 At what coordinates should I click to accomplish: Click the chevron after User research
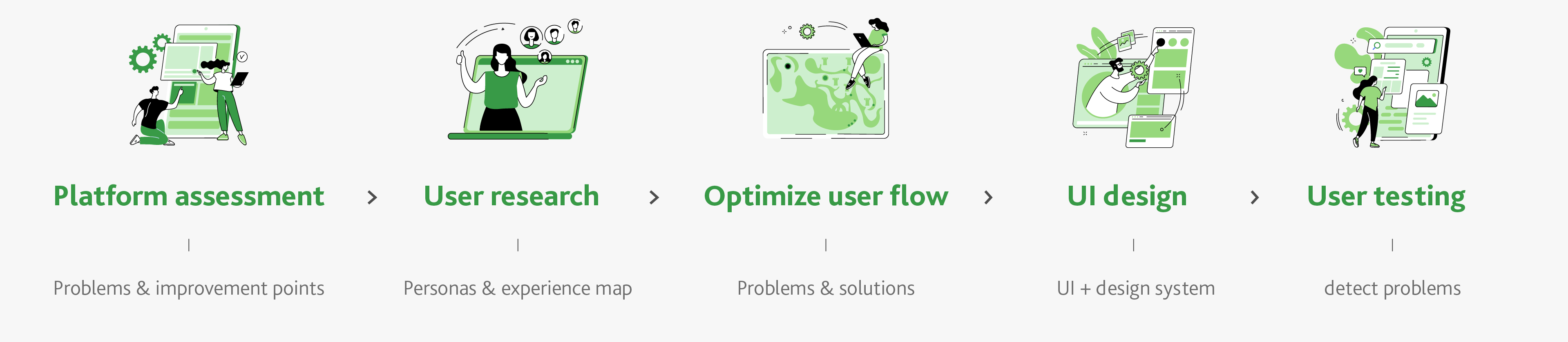click(654, 197)
